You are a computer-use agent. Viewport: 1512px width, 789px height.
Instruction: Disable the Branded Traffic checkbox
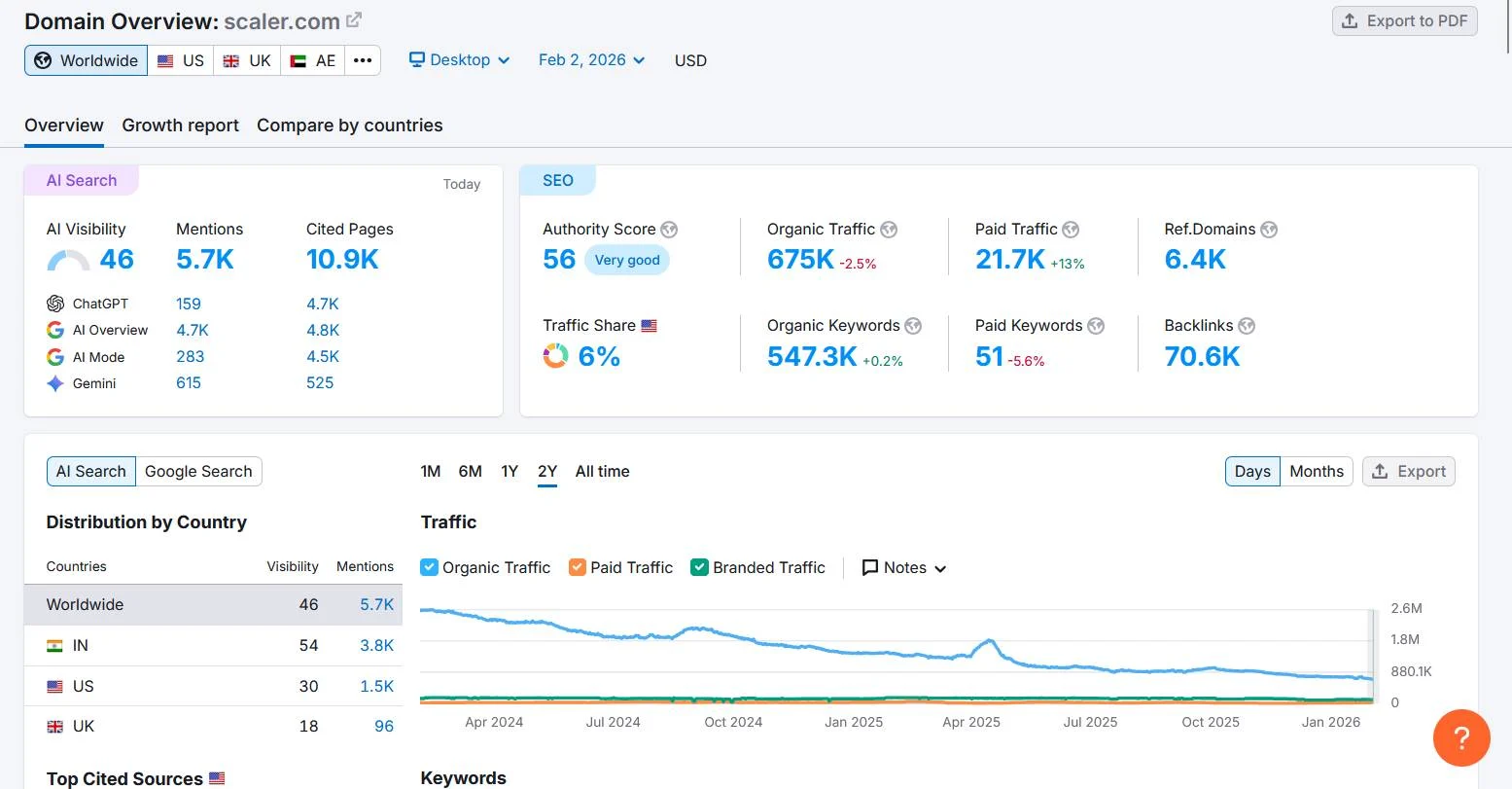[699, 567]
